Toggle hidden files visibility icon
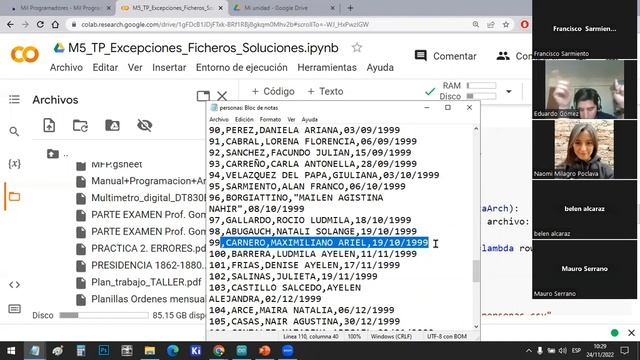640x360 pixels. (144, 125)
